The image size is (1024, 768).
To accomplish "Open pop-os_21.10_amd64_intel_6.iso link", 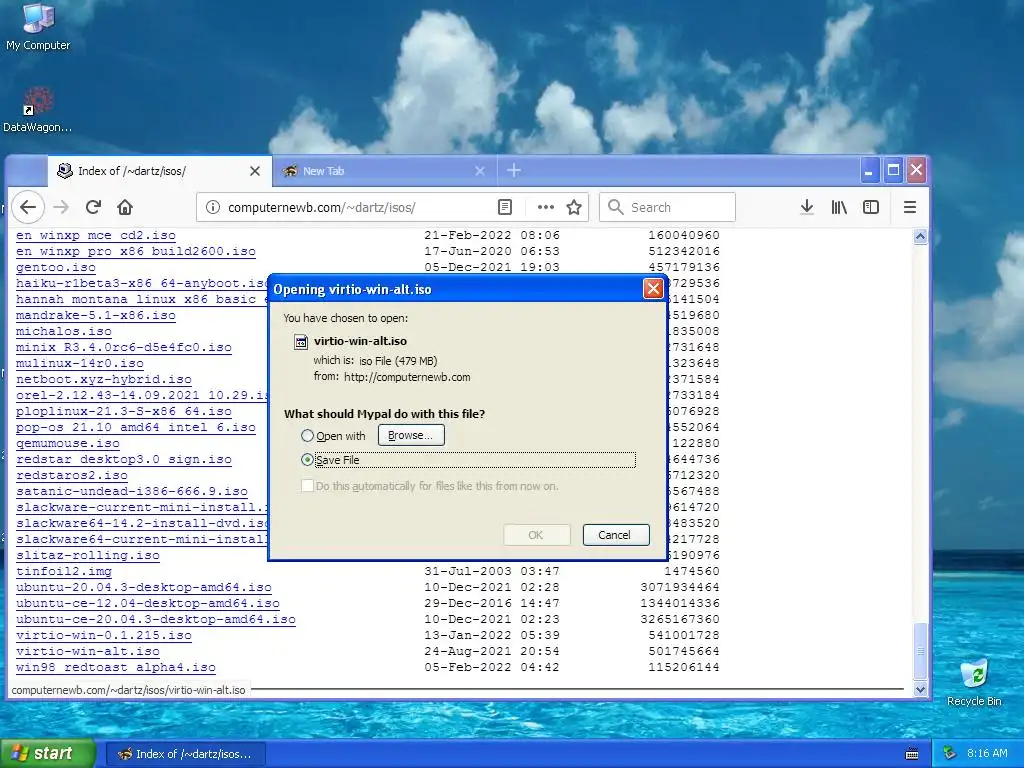I will pyautogui.click(x=136, y=427).
